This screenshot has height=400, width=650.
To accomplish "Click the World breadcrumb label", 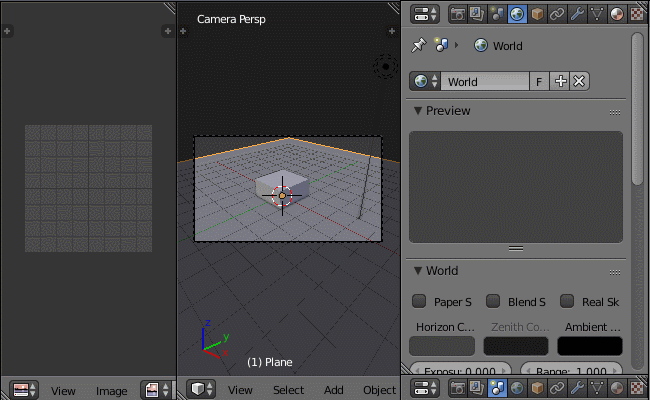I will point(507,46).
